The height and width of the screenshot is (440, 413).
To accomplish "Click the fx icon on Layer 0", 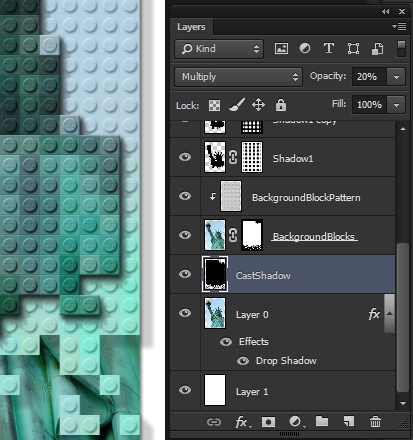I will coord(374,314).
